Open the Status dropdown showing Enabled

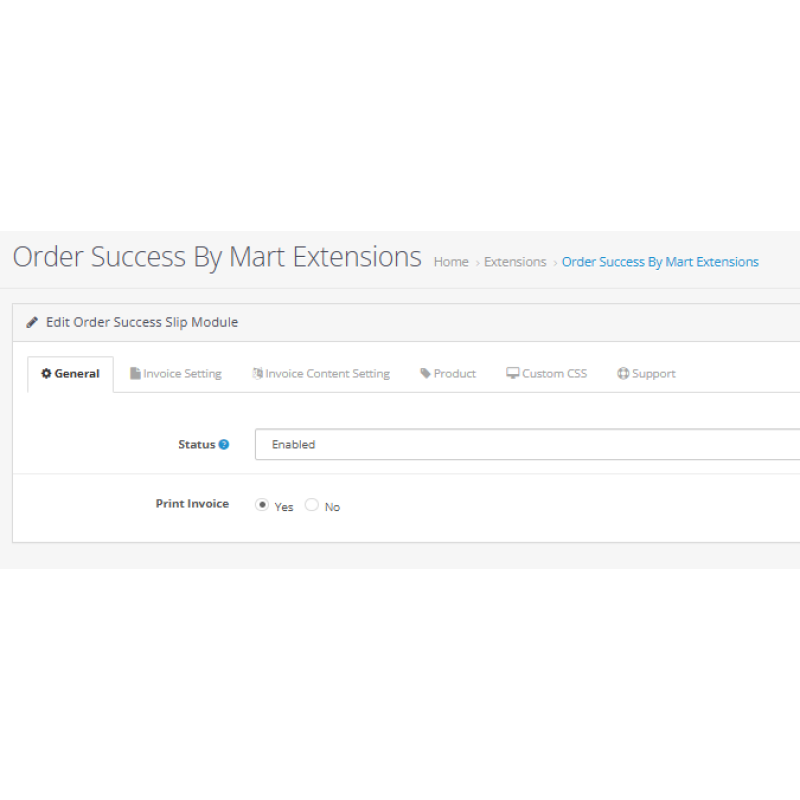coord(527,445)
